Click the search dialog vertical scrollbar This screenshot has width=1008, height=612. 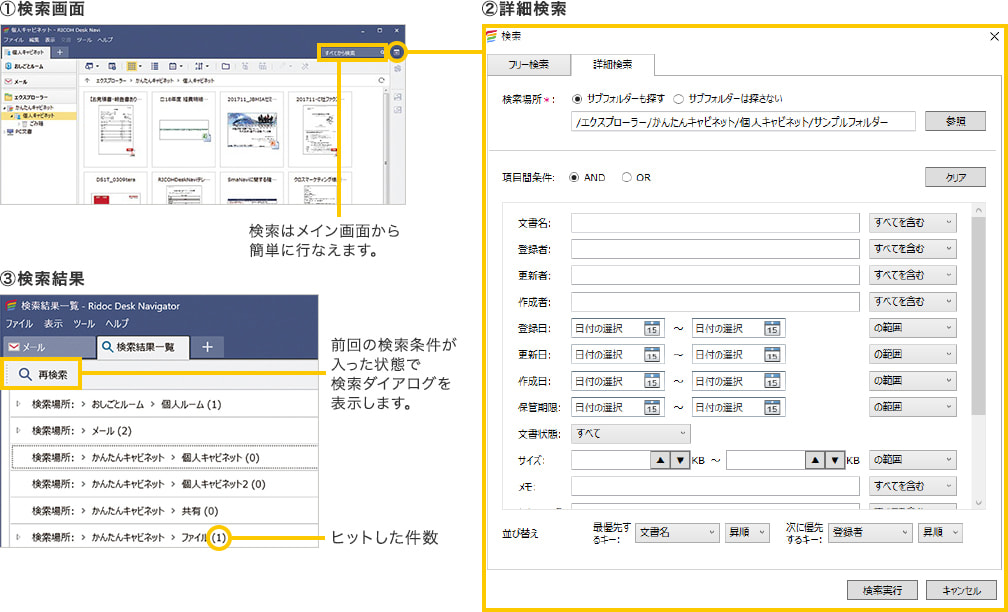click(979, 320)
